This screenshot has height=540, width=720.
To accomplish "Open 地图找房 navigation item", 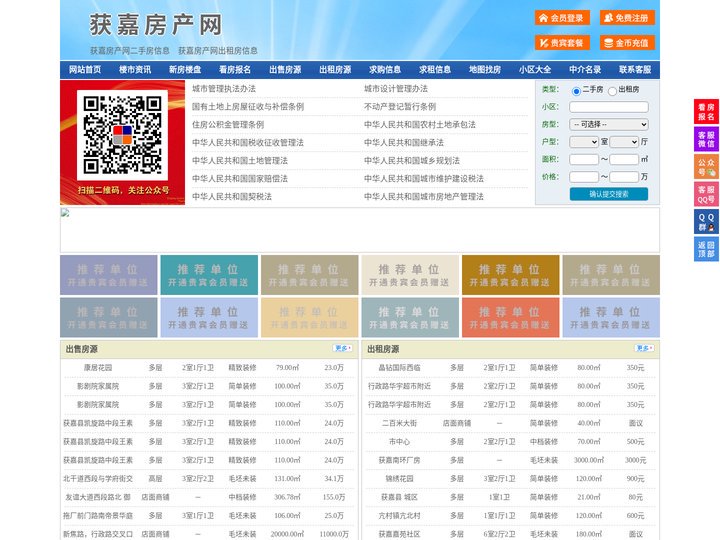I will click(x=485, y=70).
